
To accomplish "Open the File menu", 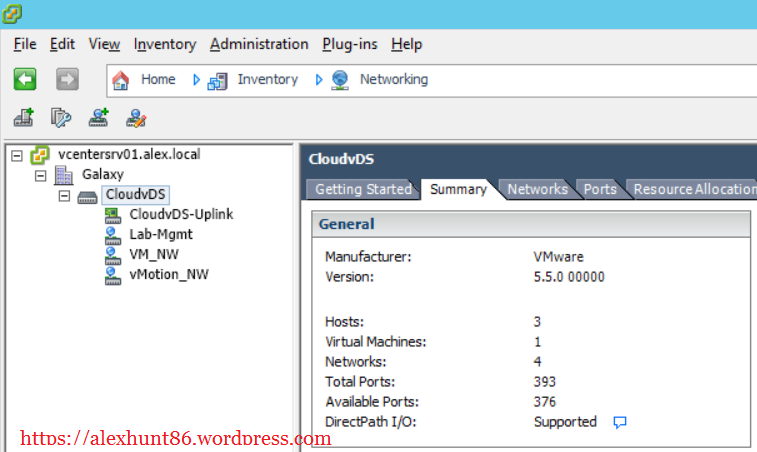I will coord(25,44).
